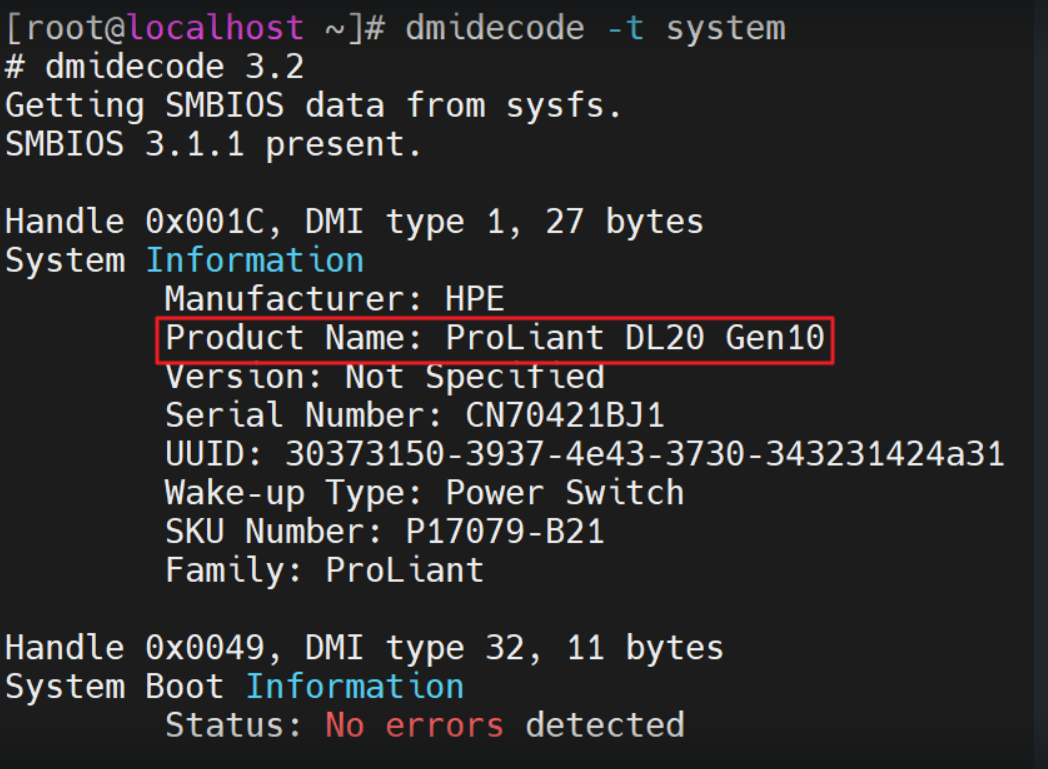The width and height of the screenshot is (1048, 769).
Task: Click the 'Version: Not Specified' line
Action: click(385, 376)
